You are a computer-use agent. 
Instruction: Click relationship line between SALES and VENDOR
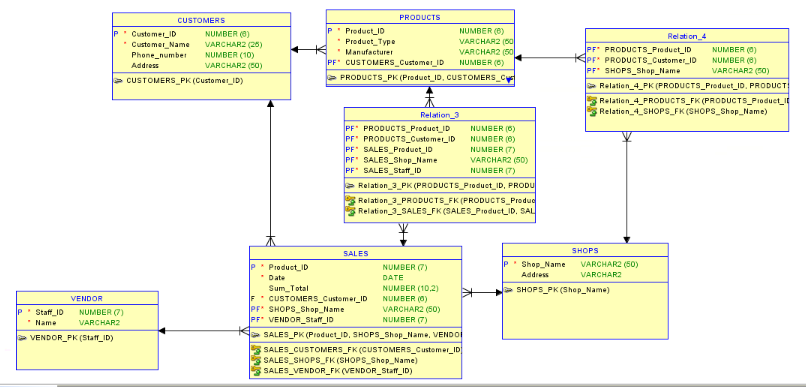(204, 331)
